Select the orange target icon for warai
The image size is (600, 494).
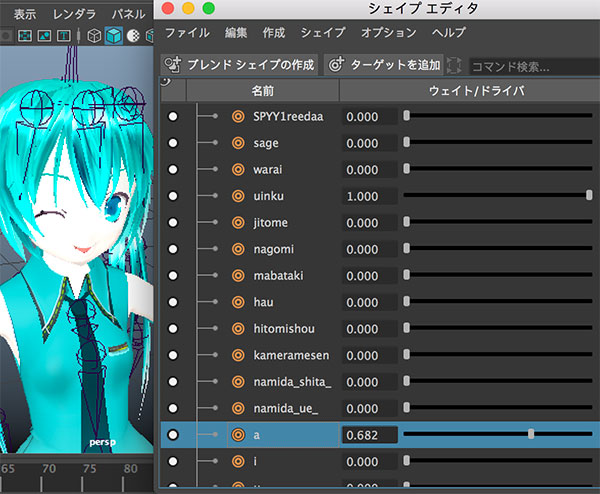pyautogui.click(x=238, y=170)
